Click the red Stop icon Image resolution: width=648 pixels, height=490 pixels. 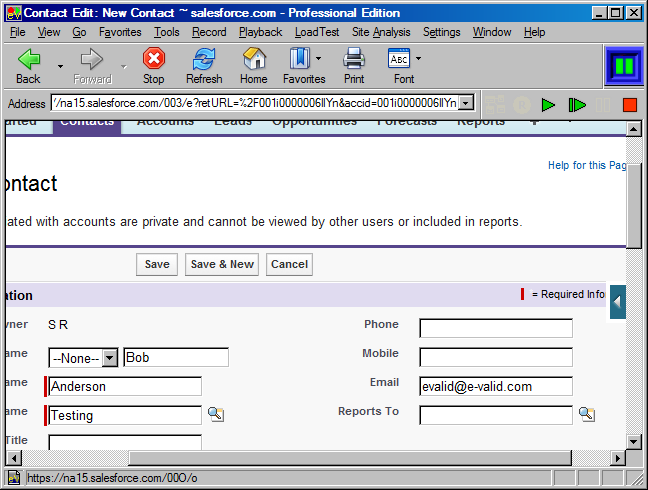154,58
